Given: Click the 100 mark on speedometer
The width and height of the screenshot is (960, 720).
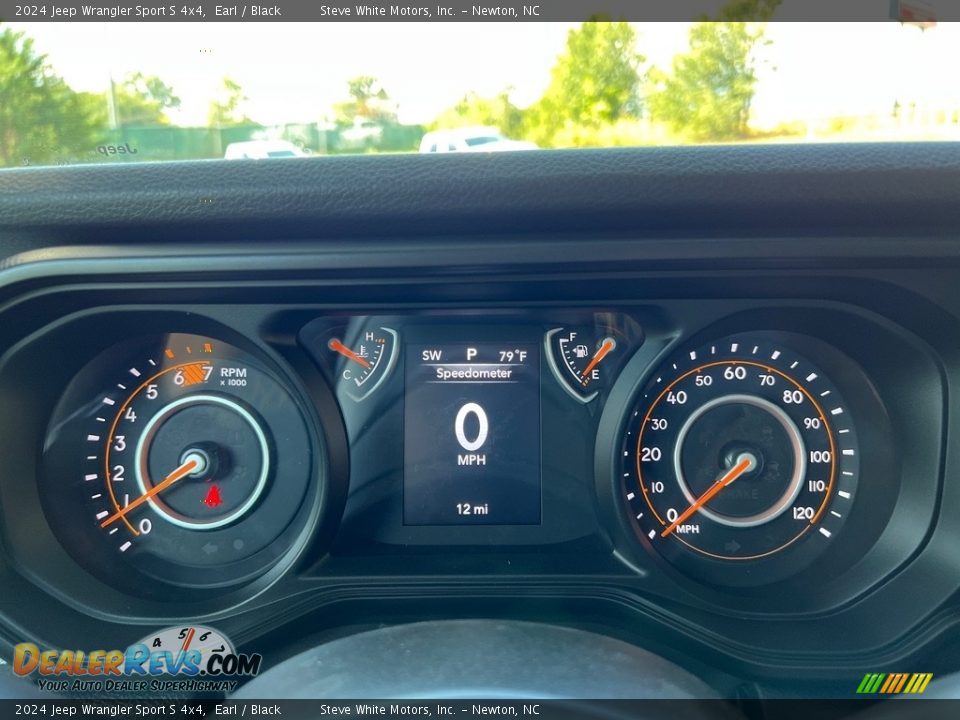Looking at the screenshot, I should [x=820, y=457].
